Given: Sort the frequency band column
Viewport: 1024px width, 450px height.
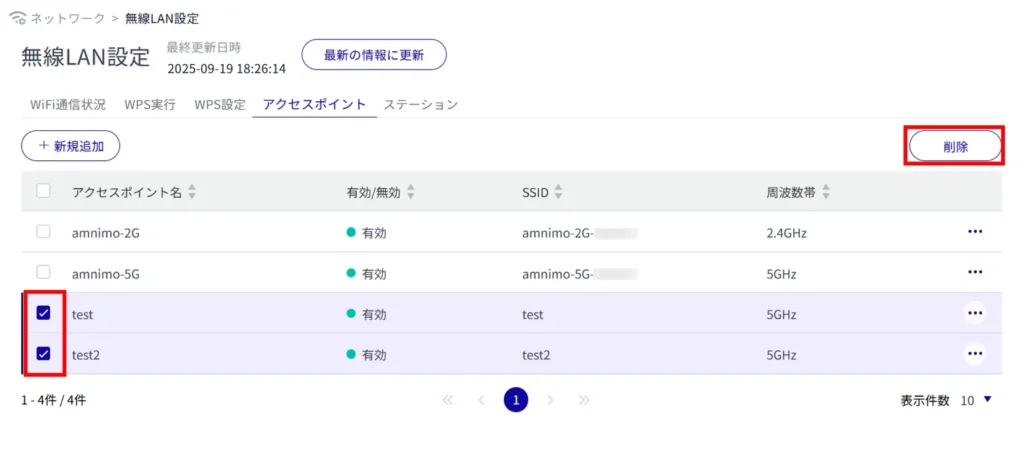Looking at the screenshot, I should point(826,192).
